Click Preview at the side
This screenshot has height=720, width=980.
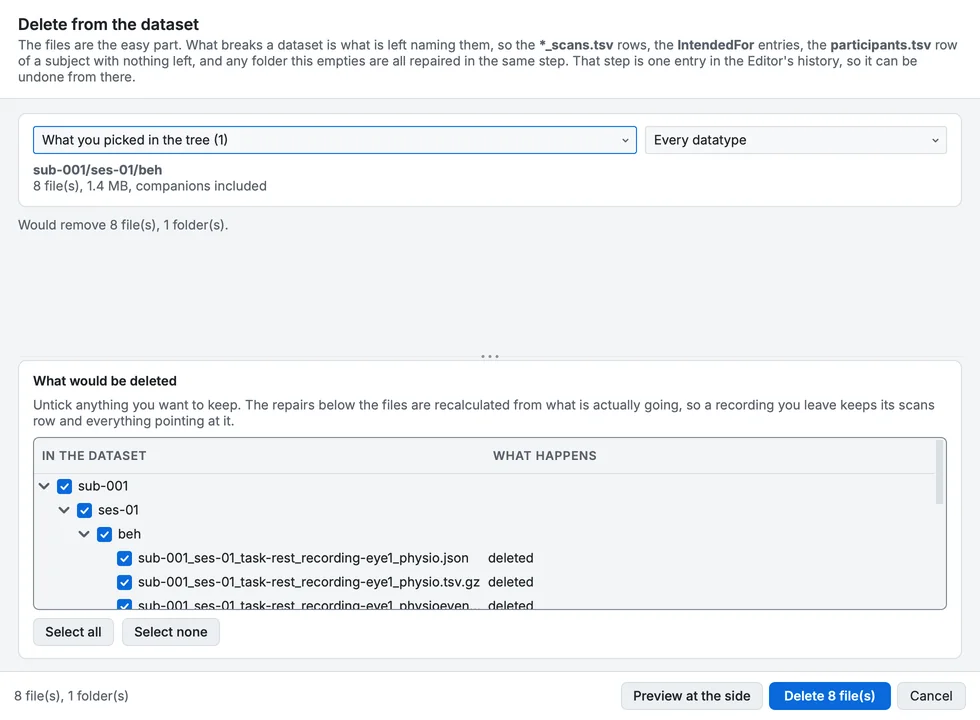691,696
